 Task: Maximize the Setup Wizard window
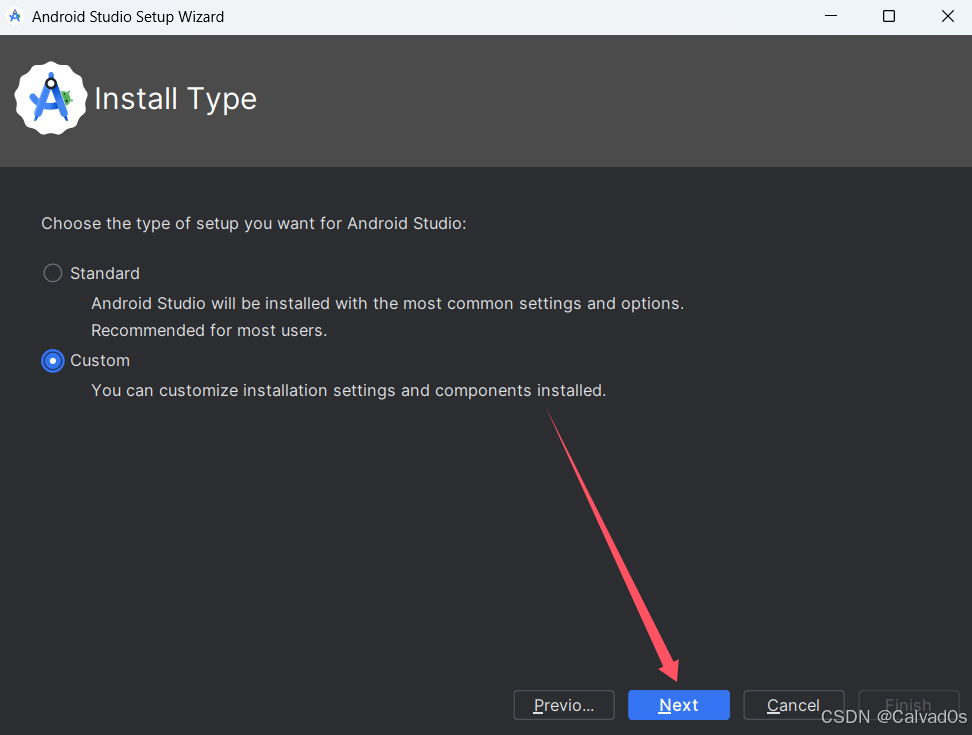[889, 16]
